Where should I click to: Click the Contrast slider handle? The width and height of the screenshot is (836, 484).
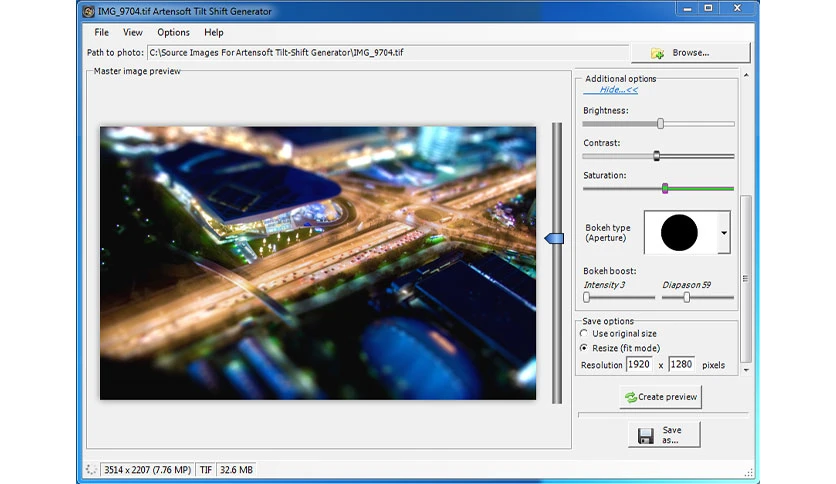[657, 156]
